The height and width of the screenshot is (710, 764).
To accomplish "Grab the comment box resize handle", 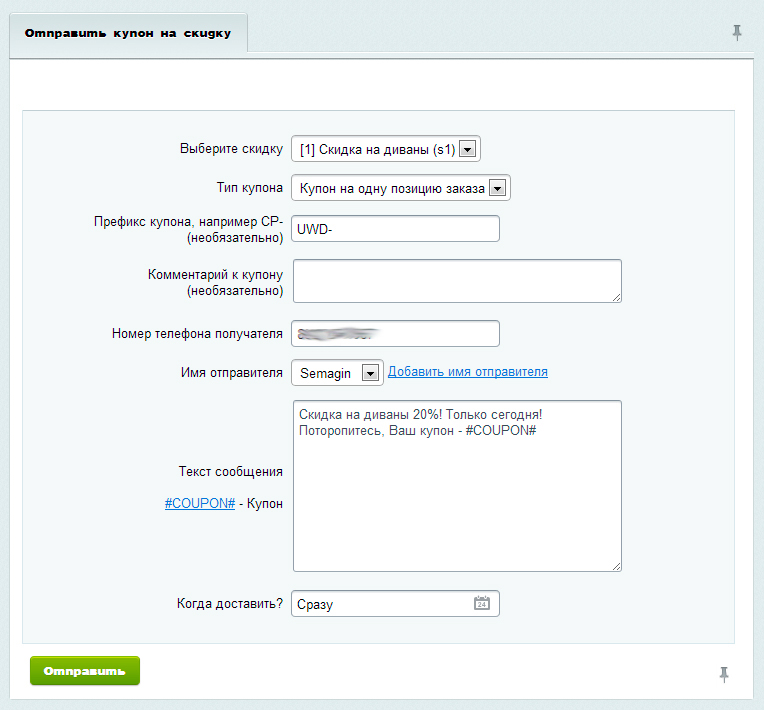I will point(616,295).
